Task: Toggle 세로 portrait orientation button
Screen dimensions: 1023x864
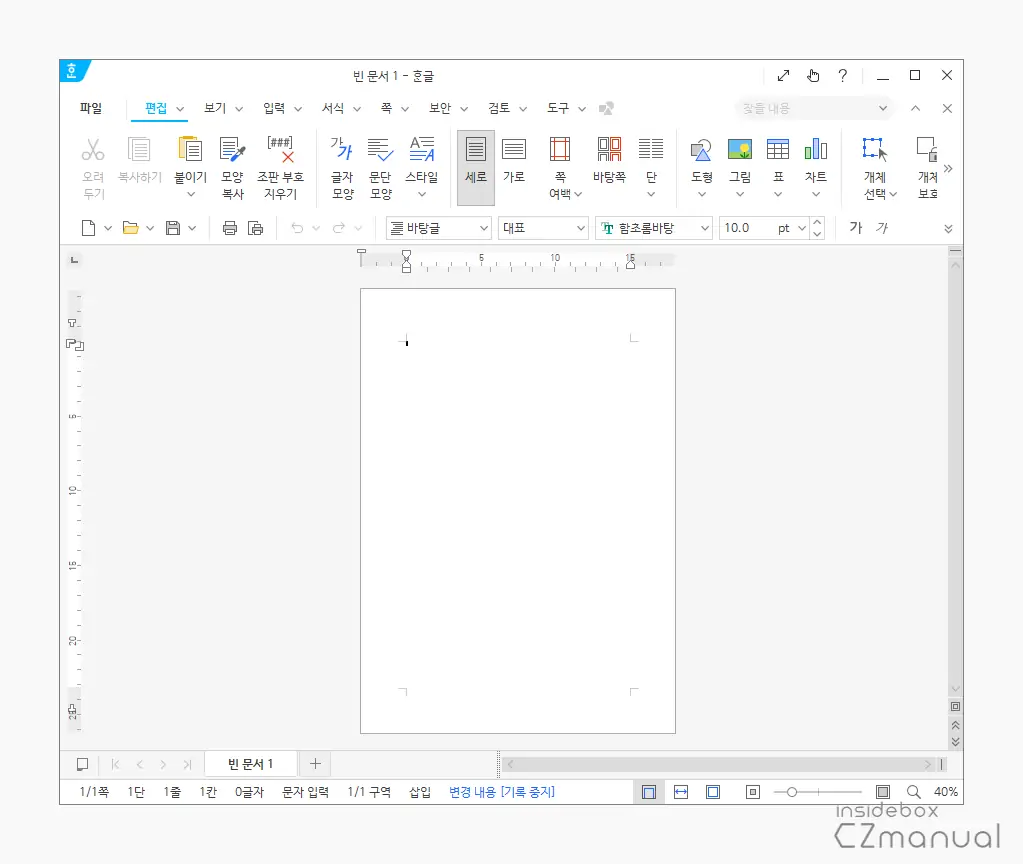Action: click(x=476, y=151)
